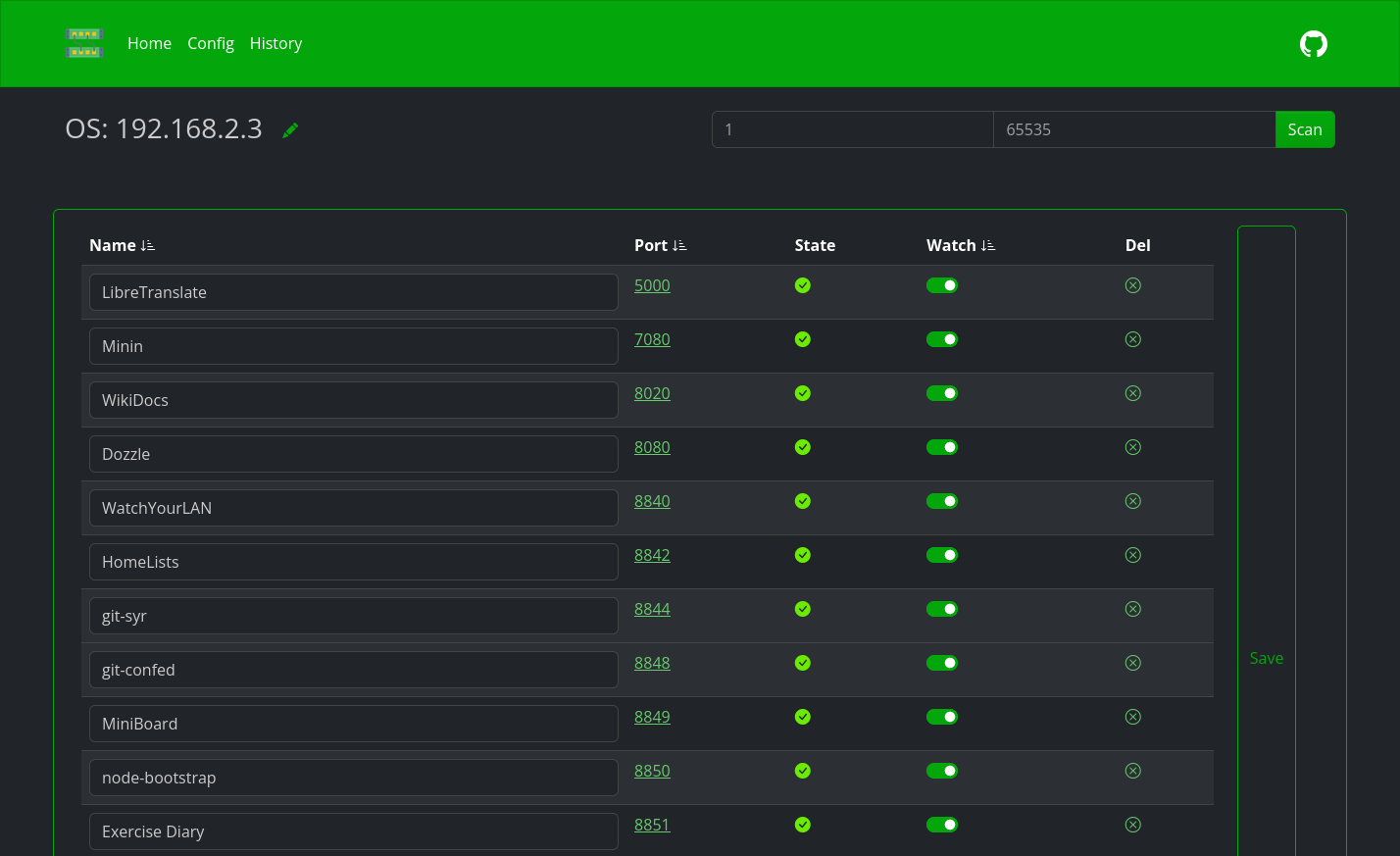1400x856 pixels.
Task: Delete the LibreTranslate port entry
Action: pos(1132,285)
